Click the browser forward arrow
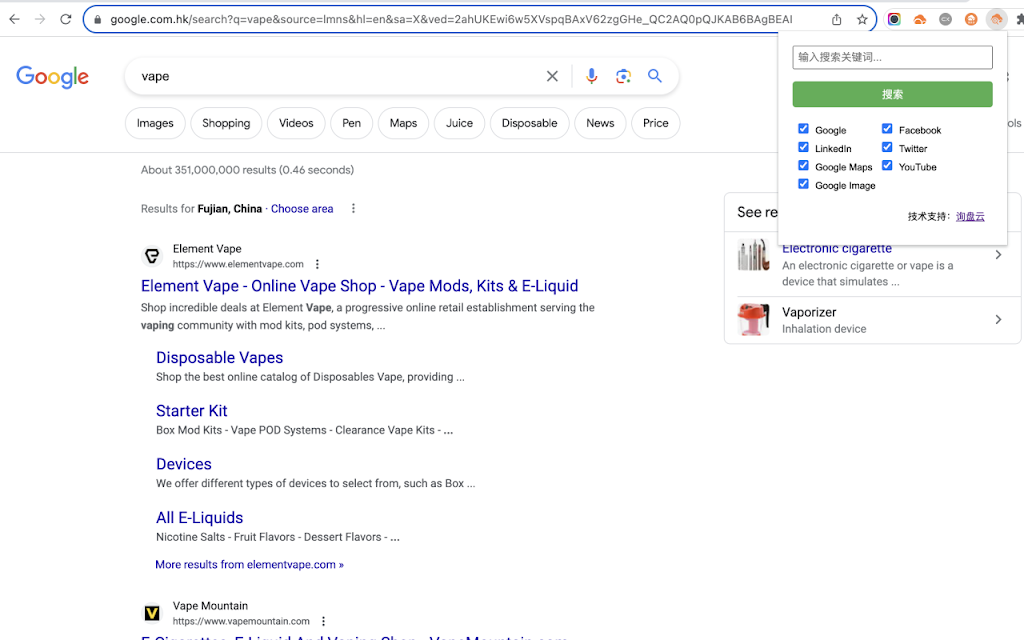 point(40,20)
